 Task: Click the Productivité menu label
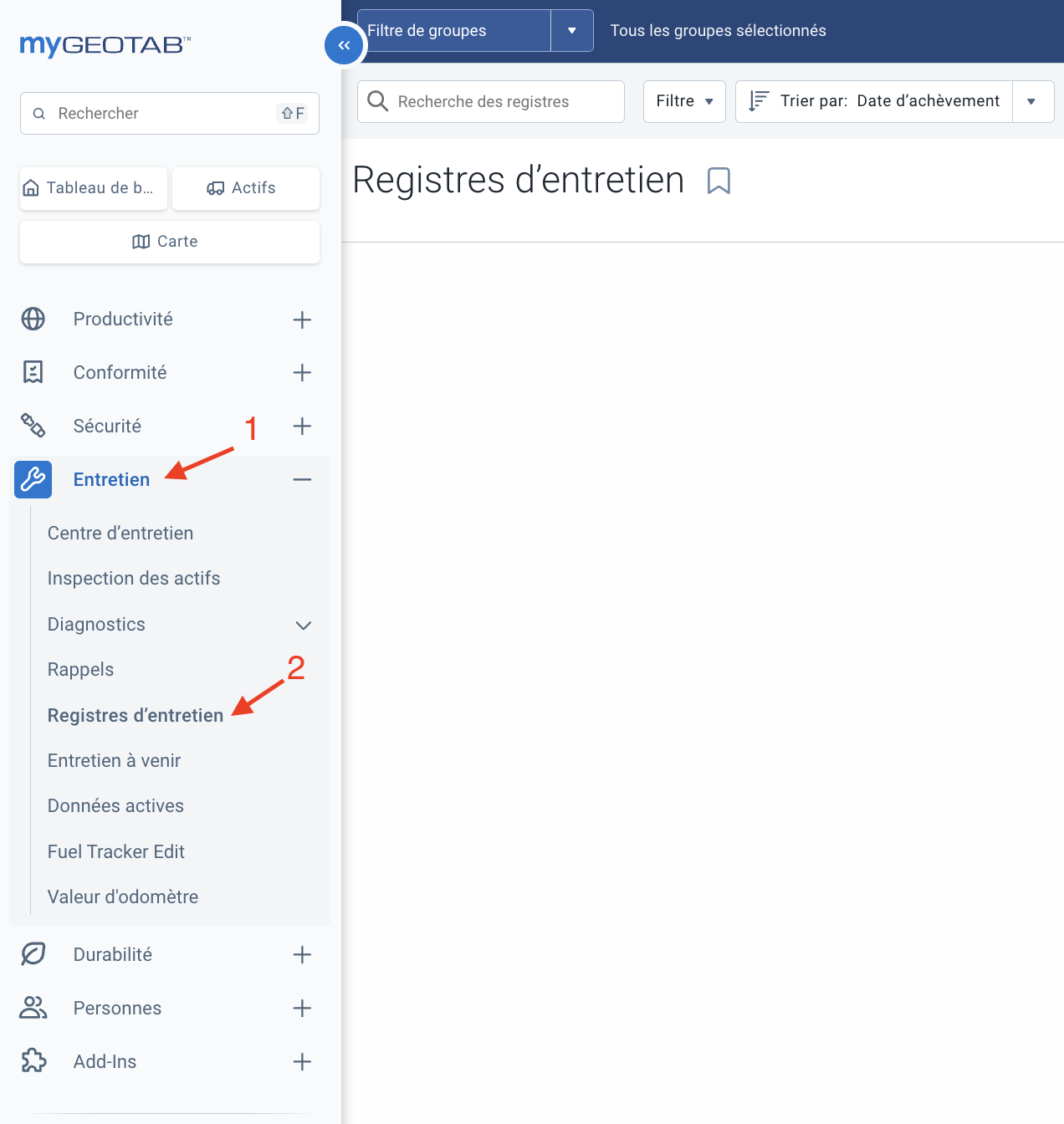point(123,319)
